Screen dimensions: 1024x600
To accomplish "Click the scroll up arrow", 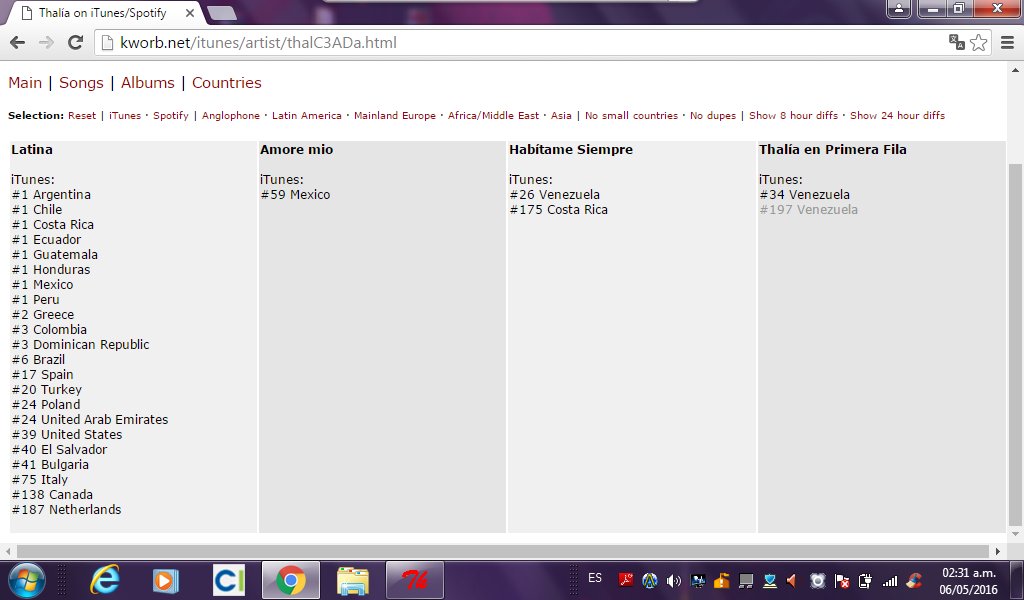I will pos(1015,70).
